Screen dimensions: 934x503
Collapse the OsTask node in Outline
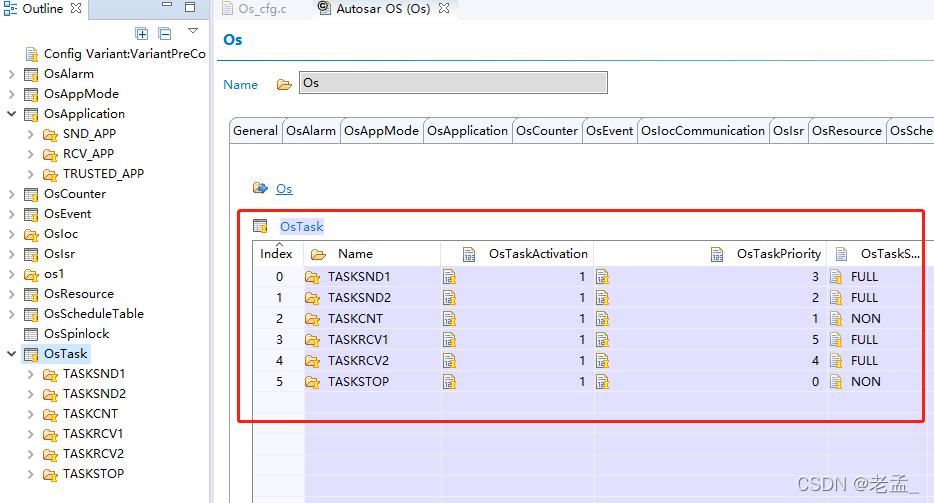[x=11, y=354]
